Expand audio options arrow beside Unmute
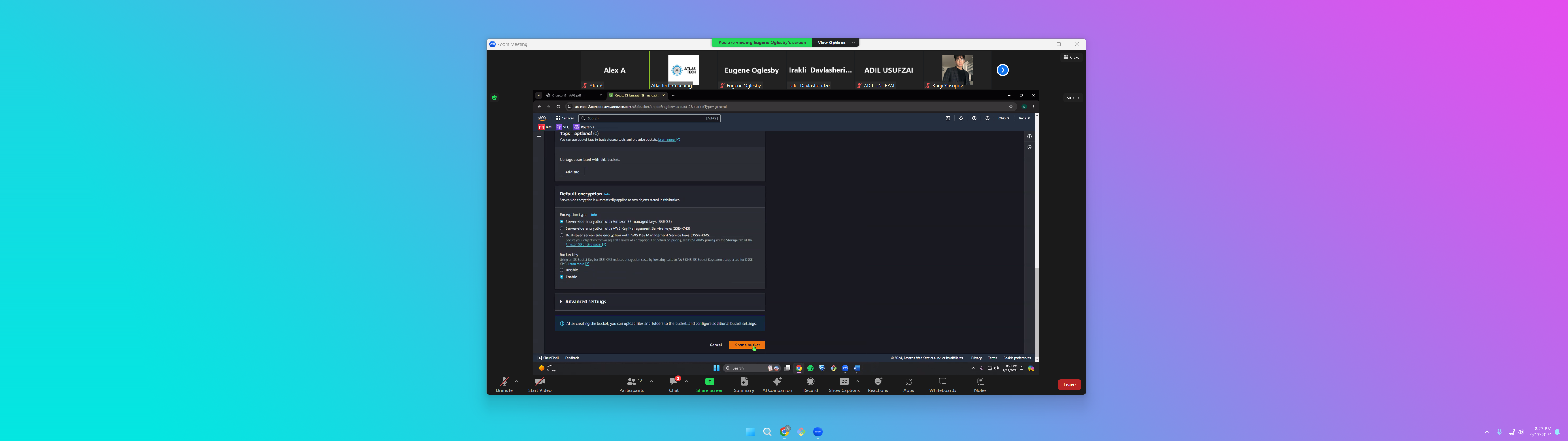Image resolution: width=1568 pixels, height=441 pixels. [516, 381]
